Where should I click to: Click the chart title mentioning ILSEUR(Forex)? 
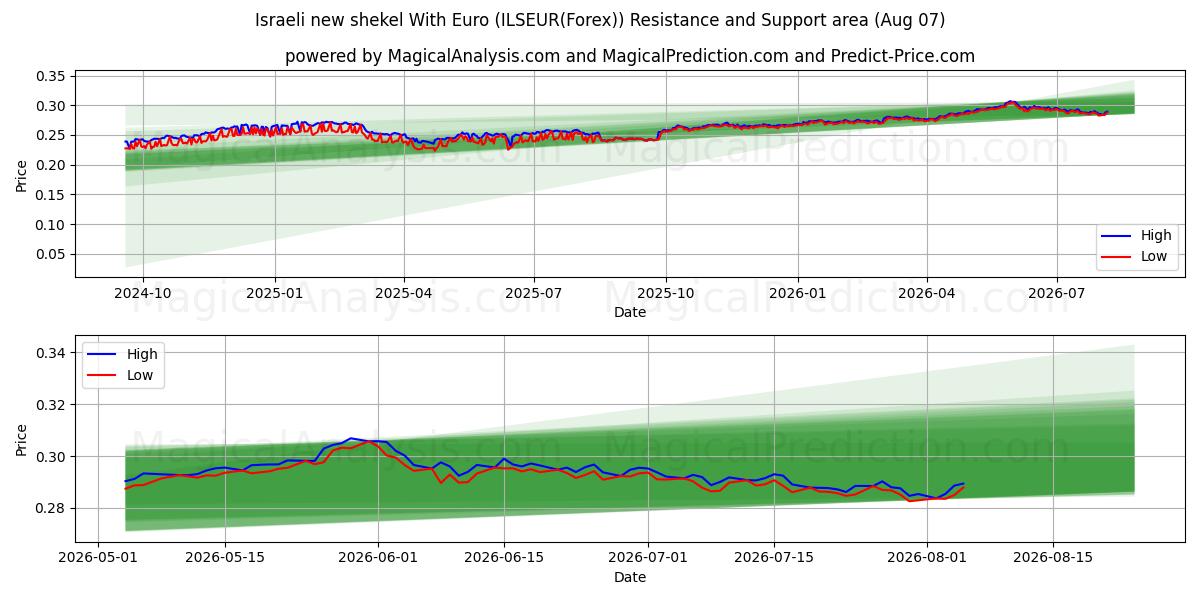click(600, 20)
